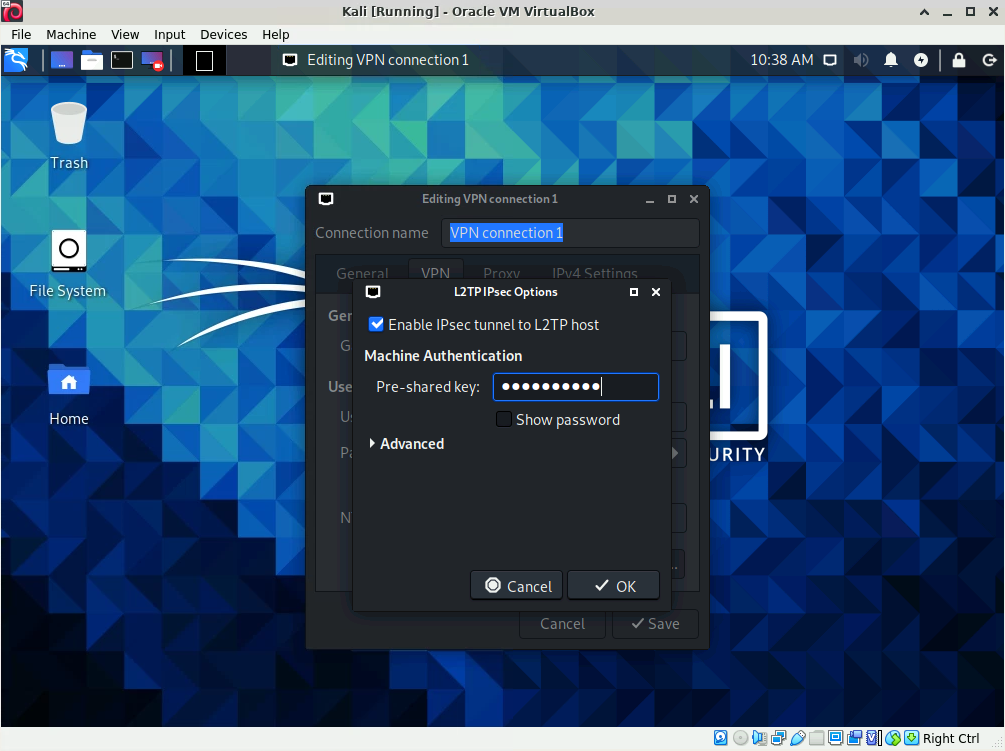Open the file manager panel launcher
Image resolution: width=1005 pixels, height=751 pixels.
click(x=92, y=60)
